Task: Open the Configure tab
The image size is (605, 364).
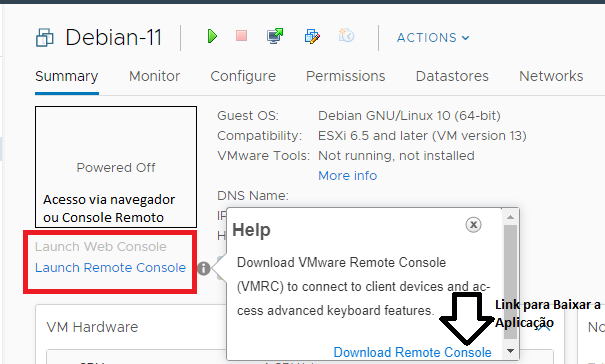Action: [243, 76]
